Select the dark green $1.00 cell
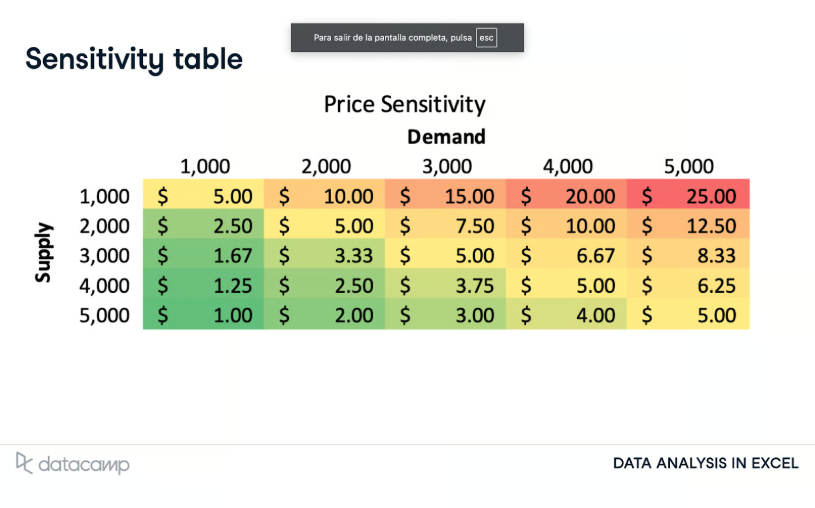The width and height of the screenshot is (815, 508). (x=203, y=316)
